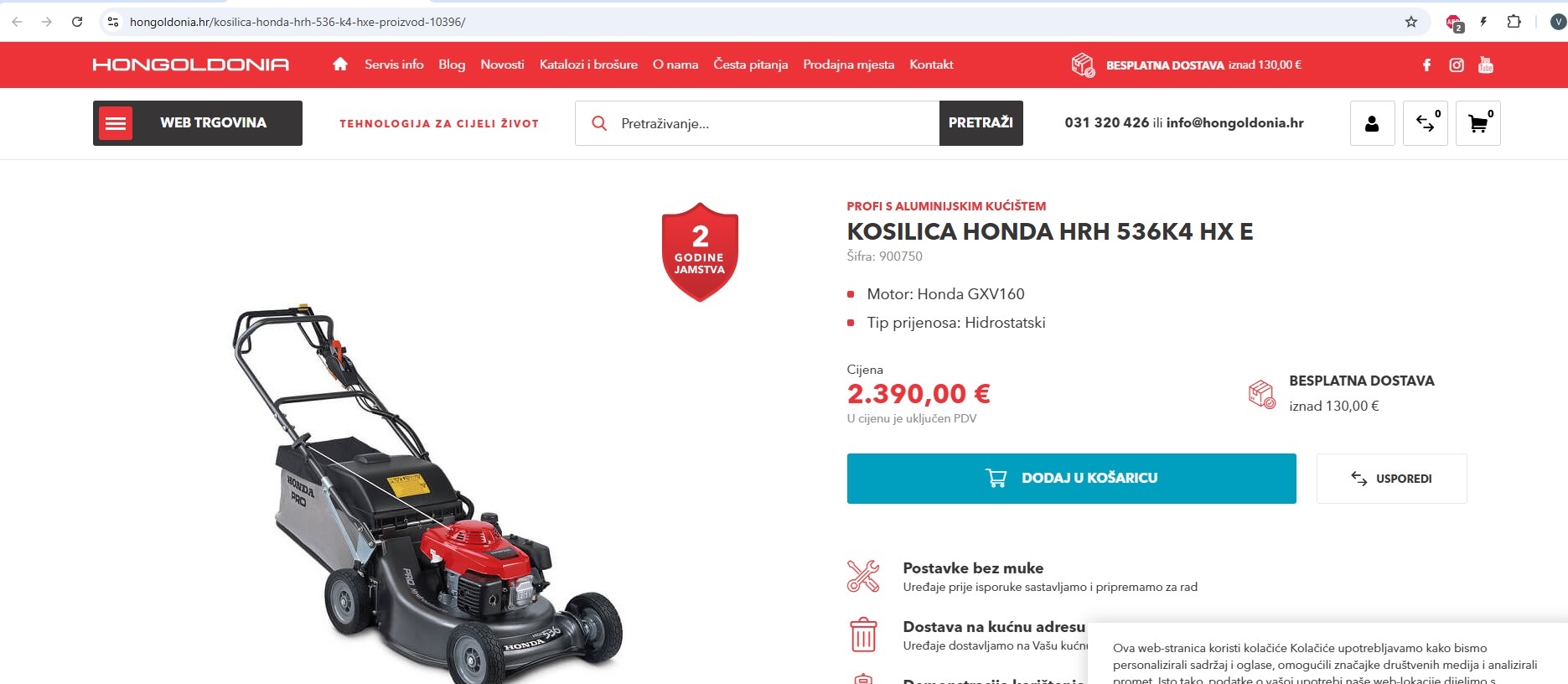Expand the WEB TRGOVINA category menu
The image size is (1568, 684).
coord(198,123)
